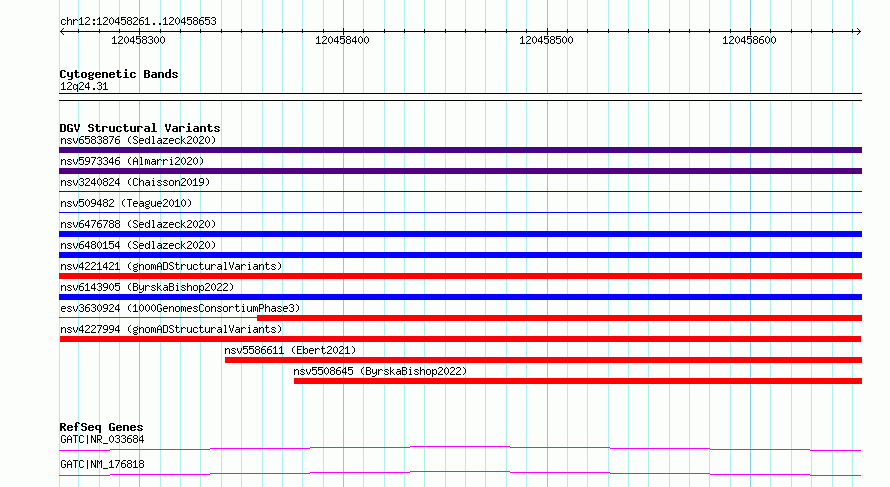Open nsv4221421 (gnomADStructuralVariants) label

(x=171, y=266)
